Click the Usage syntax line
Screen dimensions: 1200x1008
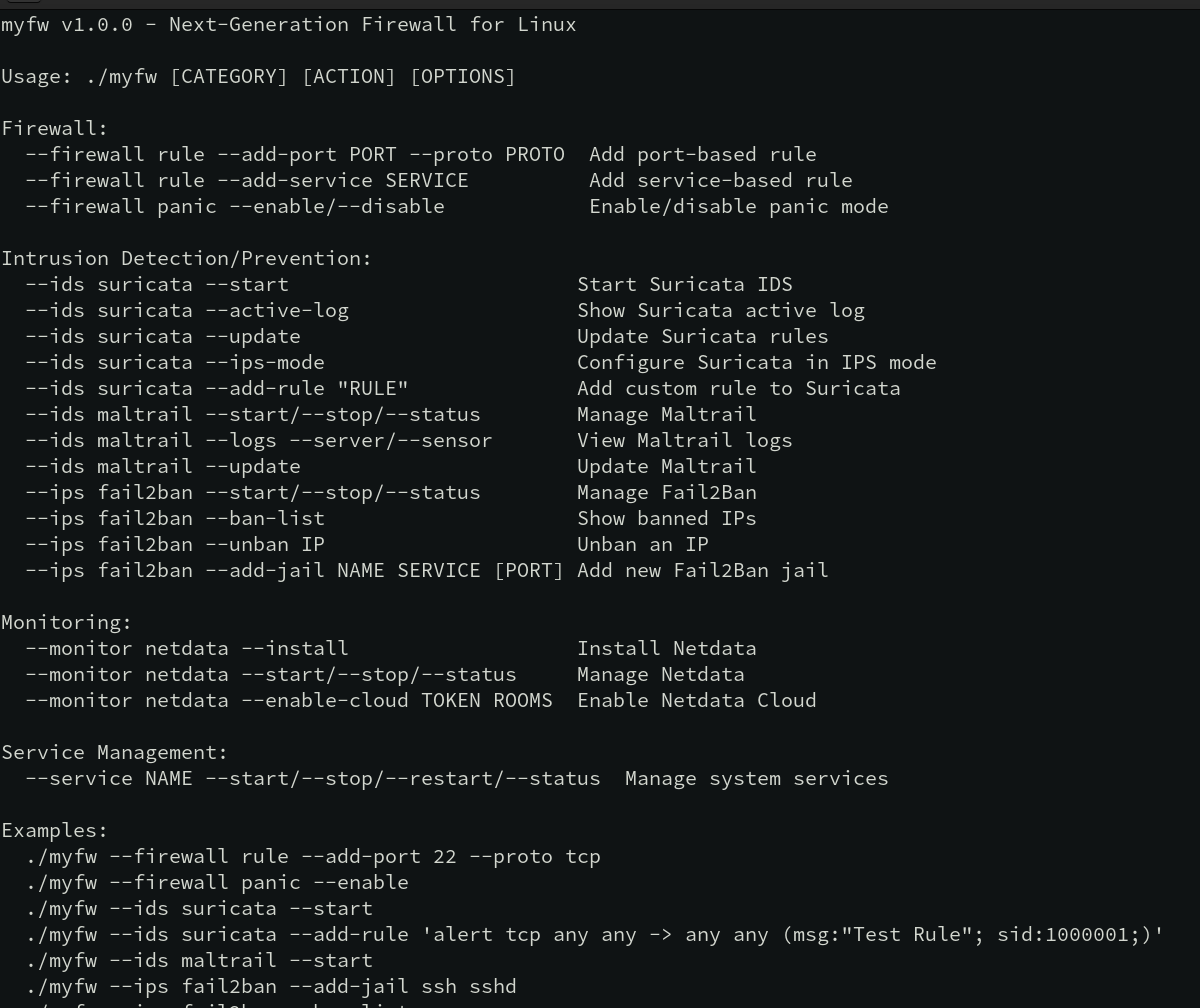pos(258,76)
